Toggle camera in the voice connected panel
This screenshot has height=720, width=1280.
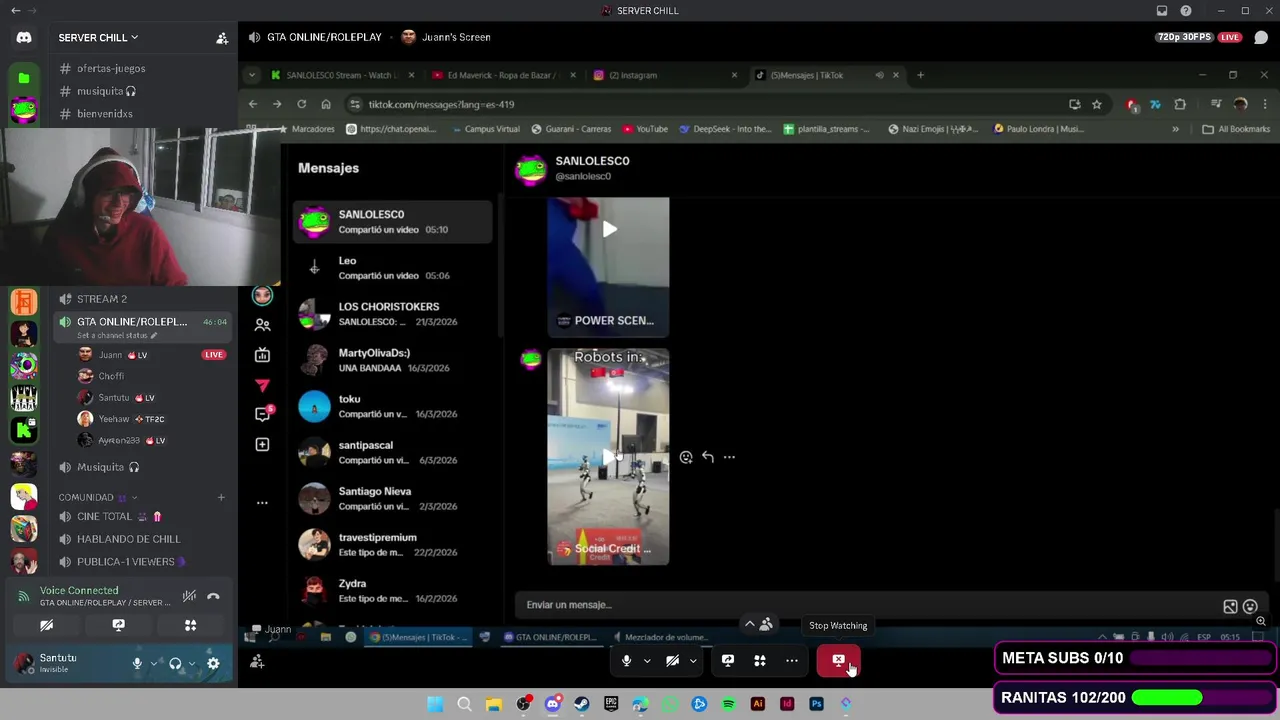46,626
